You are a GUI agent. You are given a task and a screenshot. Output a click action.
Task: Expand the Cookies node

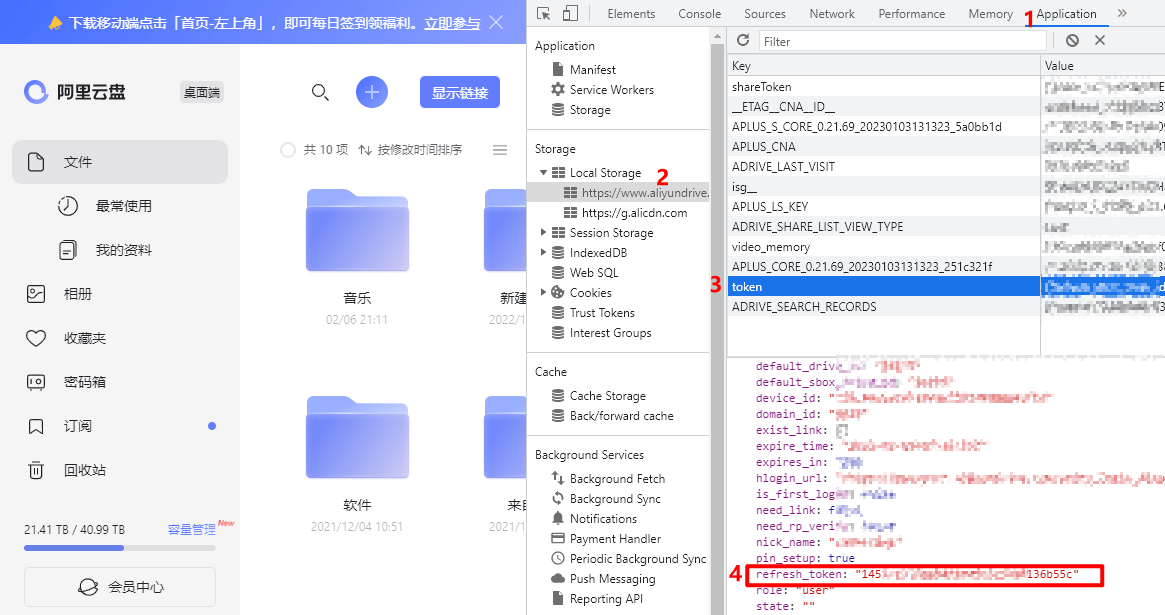coord(544,293)
